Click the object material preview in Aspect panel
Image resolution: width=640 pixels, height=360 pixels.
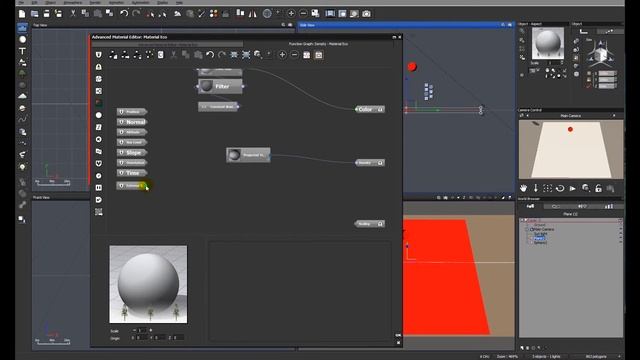click(548, 43)
